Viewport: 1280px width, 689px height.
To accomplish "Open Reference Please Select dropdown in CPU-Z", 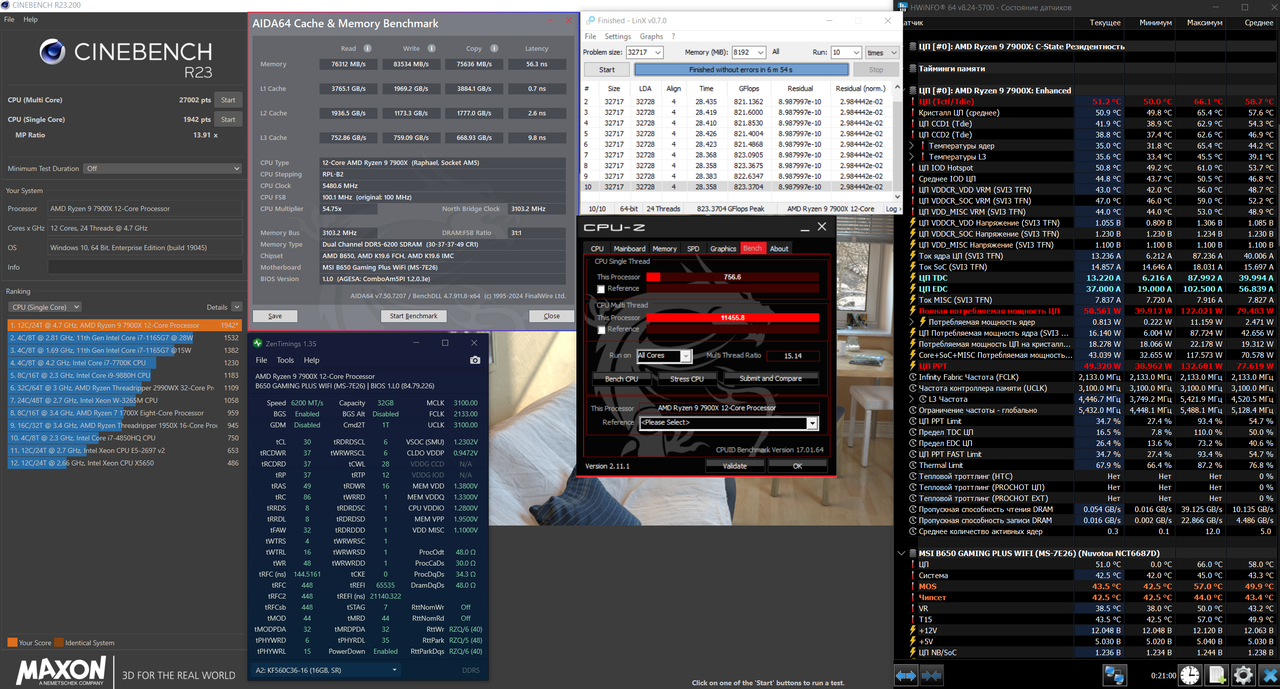I will click(x=728, y=423).
